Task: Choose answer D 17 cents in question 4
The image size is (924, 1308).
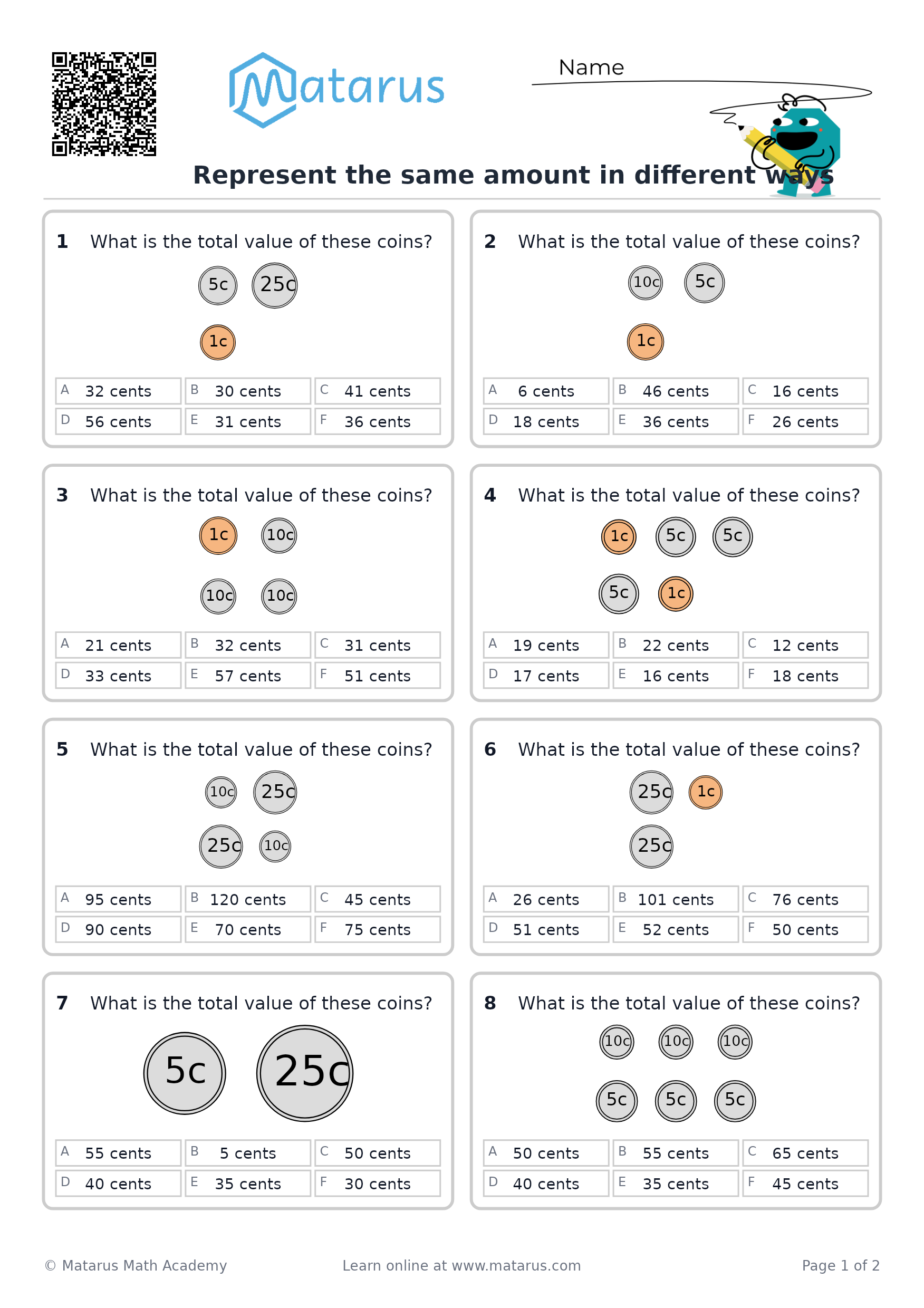Action: tap(546, 675)
